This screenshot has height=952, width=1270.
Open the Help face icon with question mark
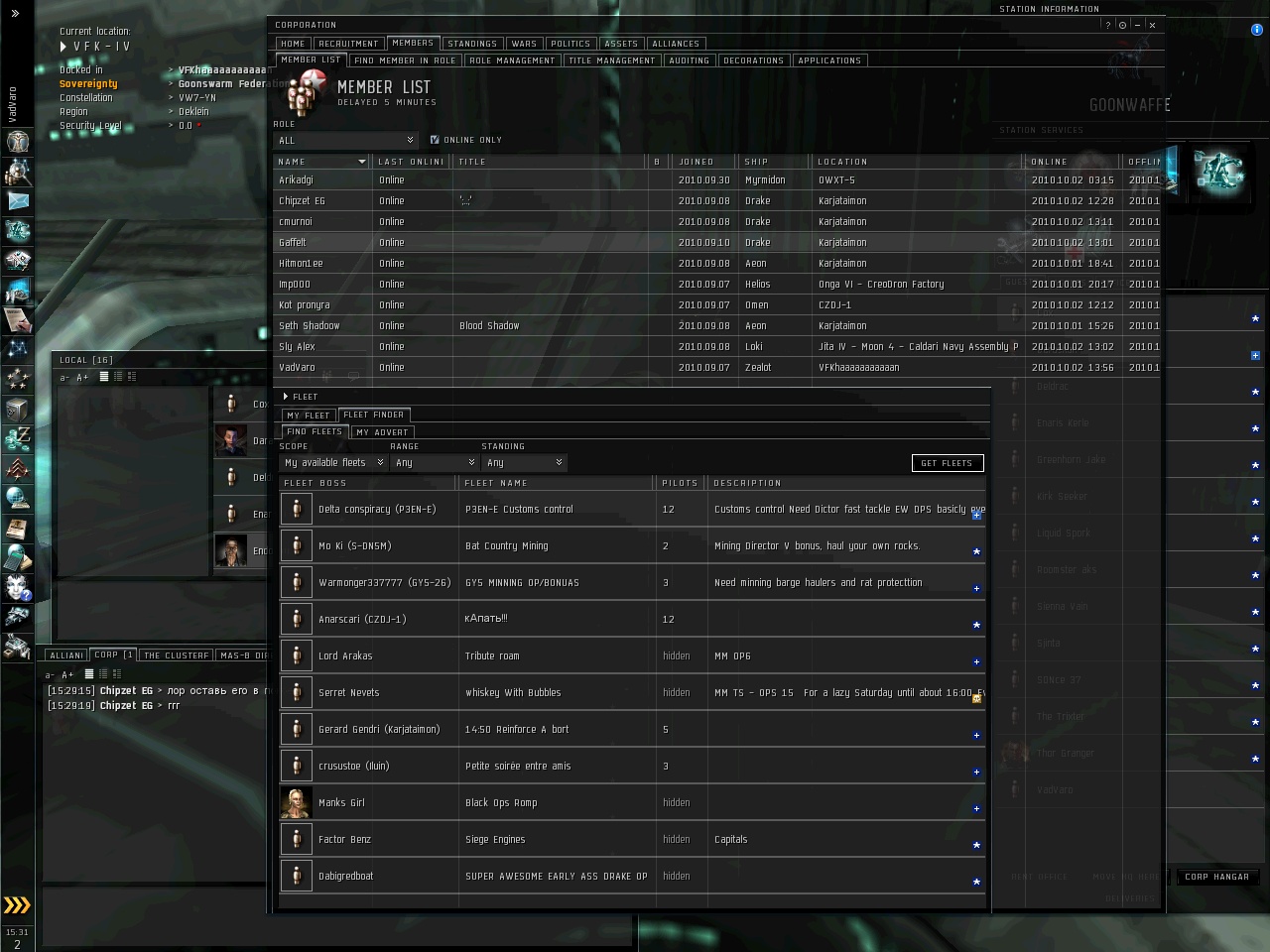tap(18, 587)
